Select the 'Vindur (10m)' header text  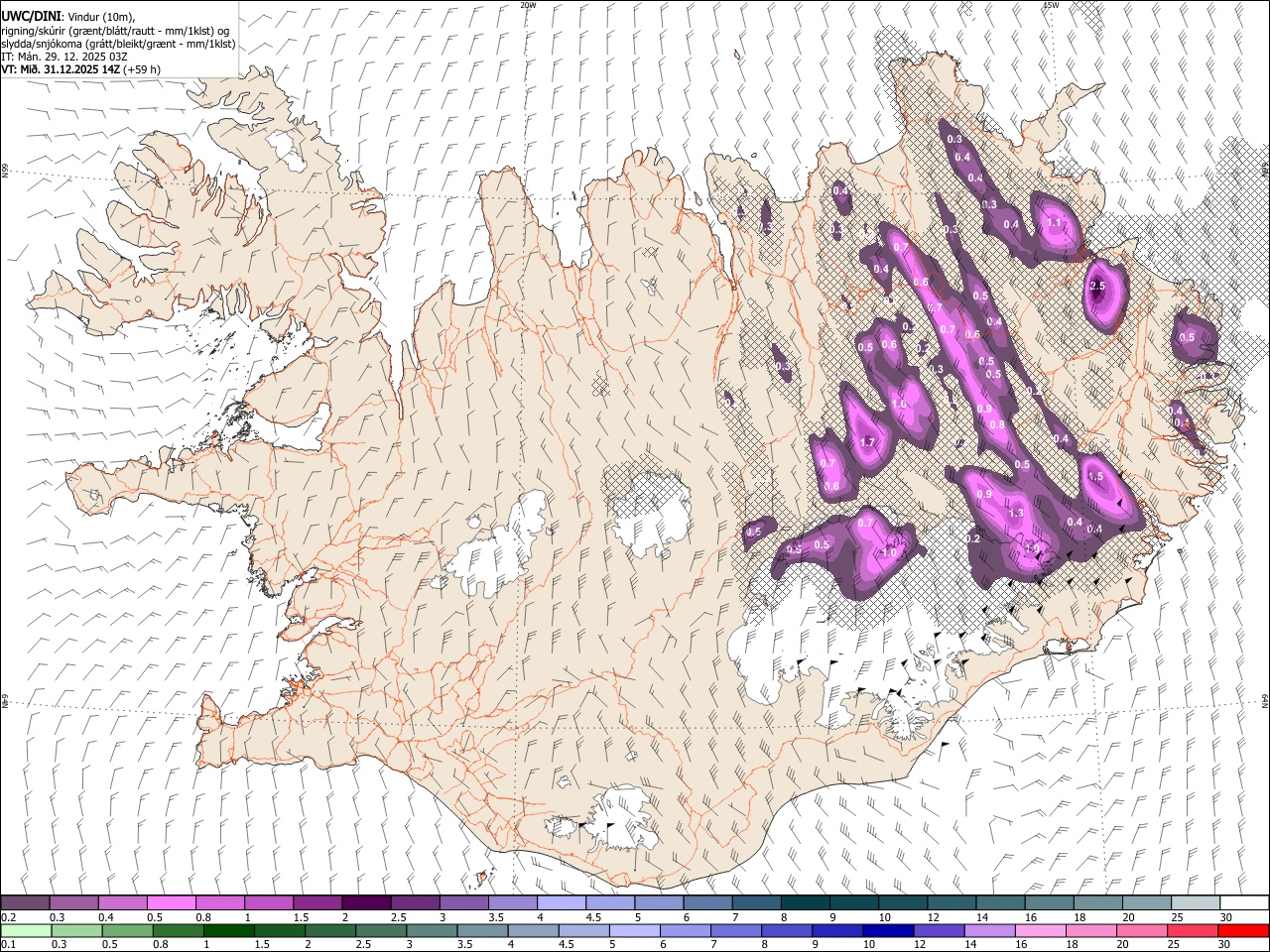point(101,17)
